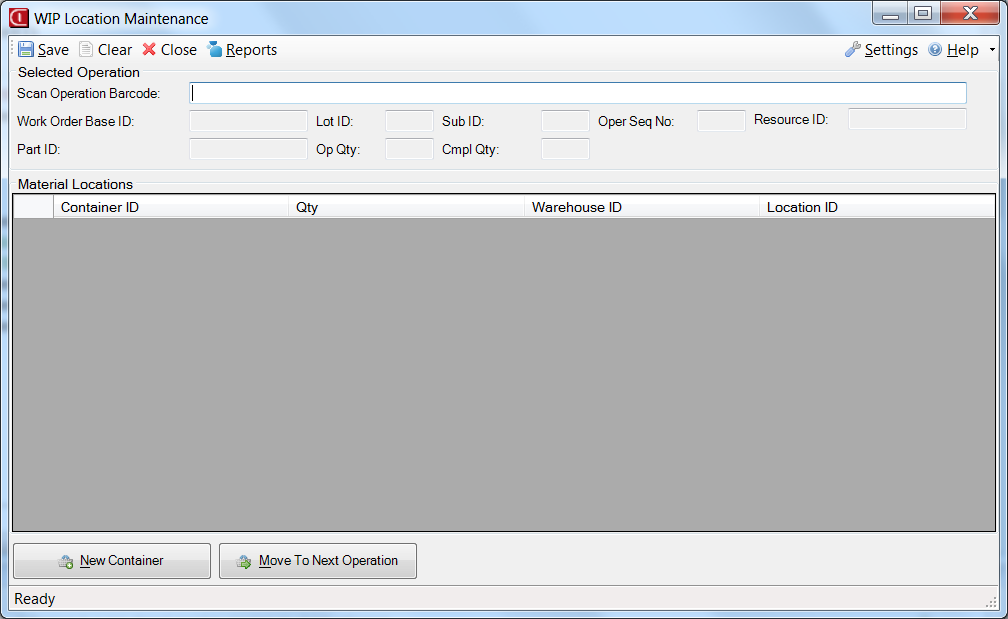Click the Clear blank page icon
1008x619 pixels.
pos(86,50)
